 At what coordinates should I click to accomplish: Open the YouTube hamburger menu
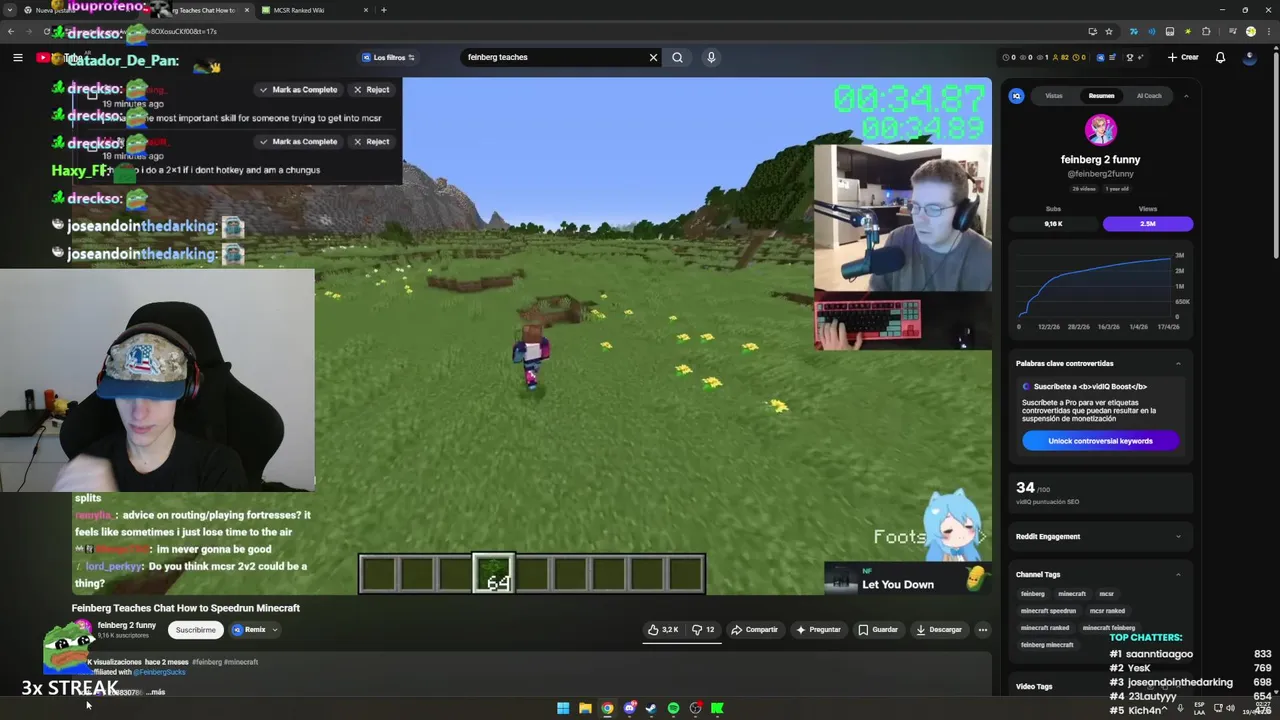[18, 57]
